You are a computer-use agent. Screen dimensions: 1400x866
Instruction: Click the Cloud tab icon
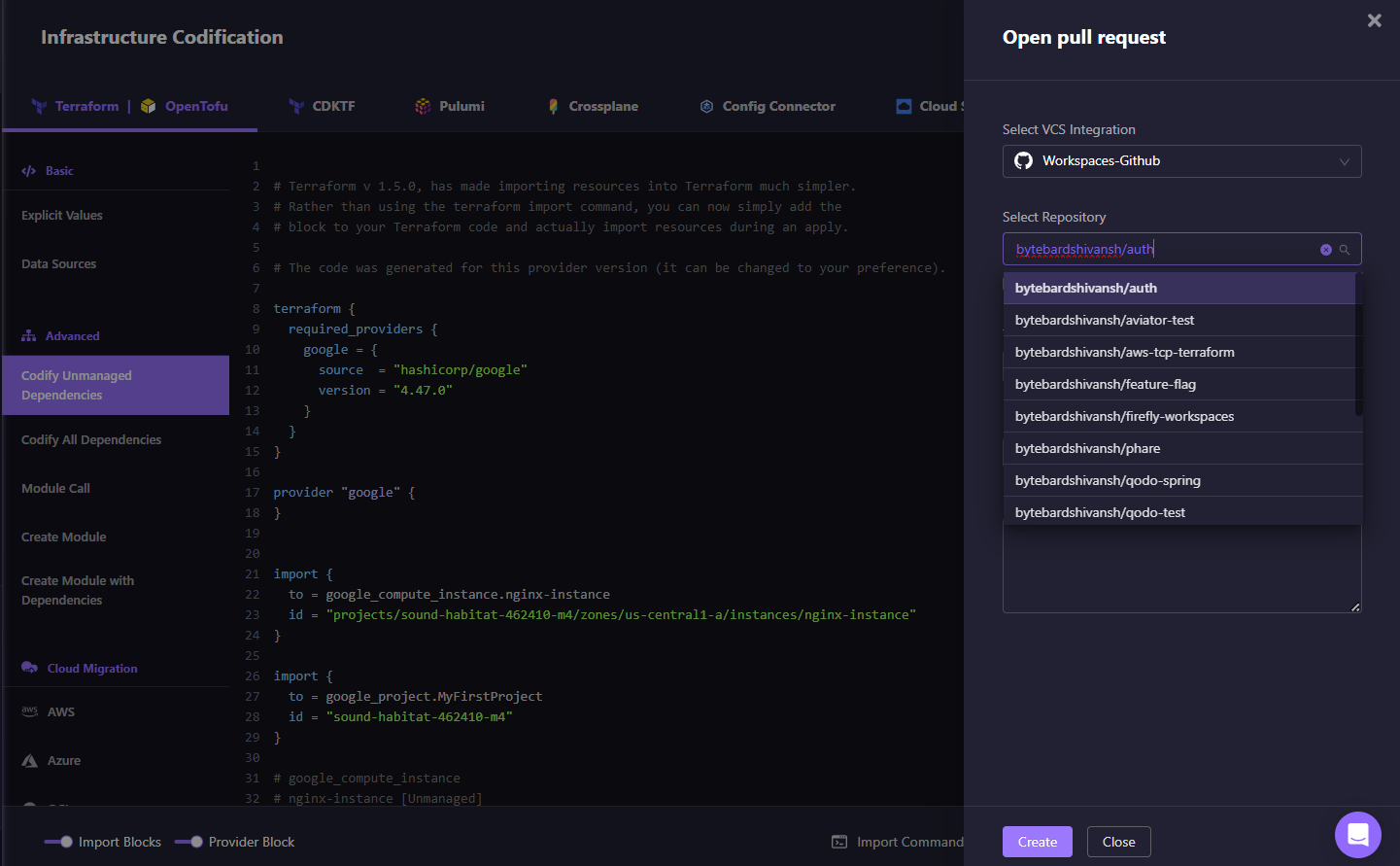point(904,106)
